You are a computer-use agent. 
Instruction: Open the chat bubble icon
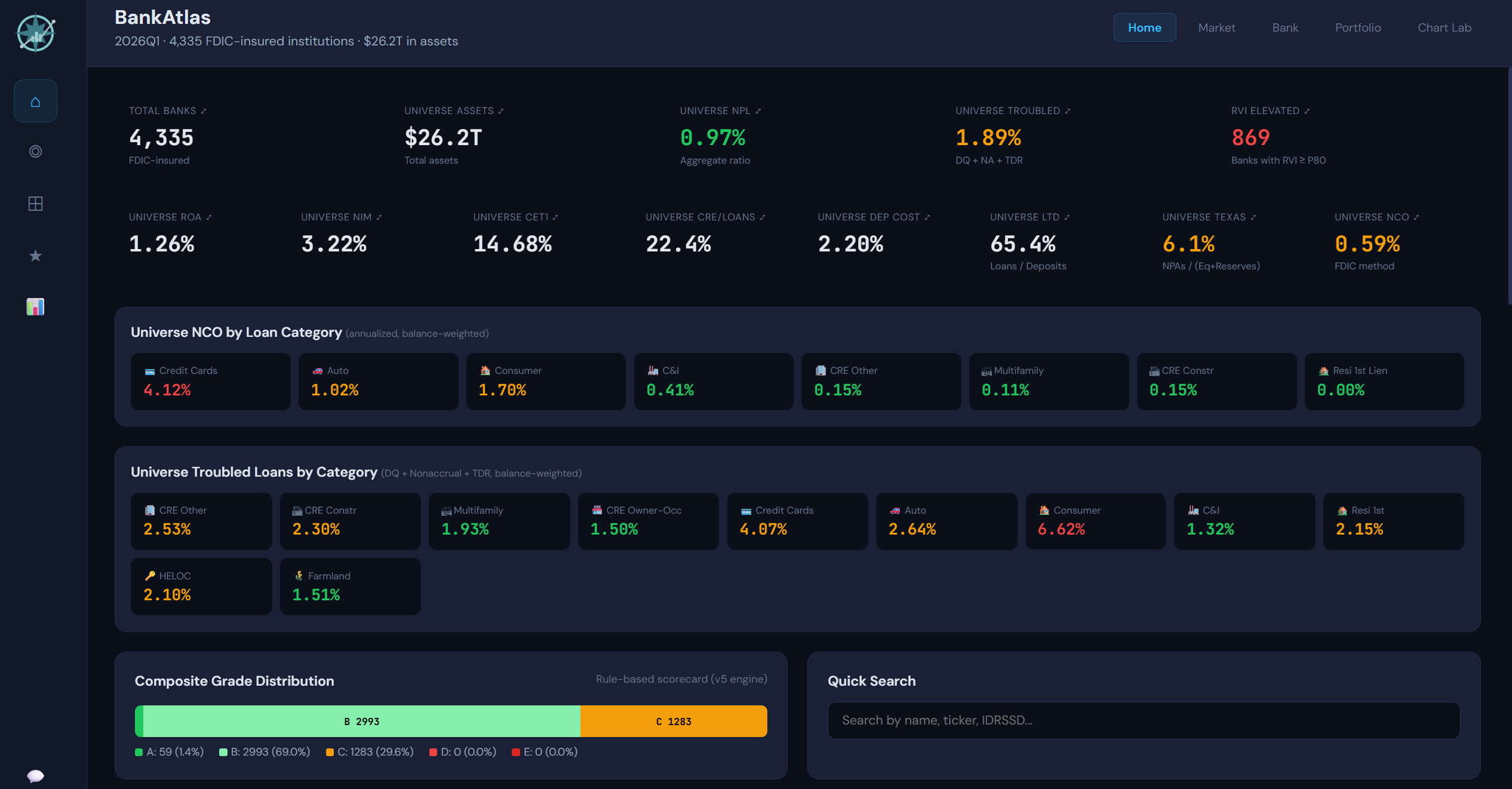tap(35, 776)
